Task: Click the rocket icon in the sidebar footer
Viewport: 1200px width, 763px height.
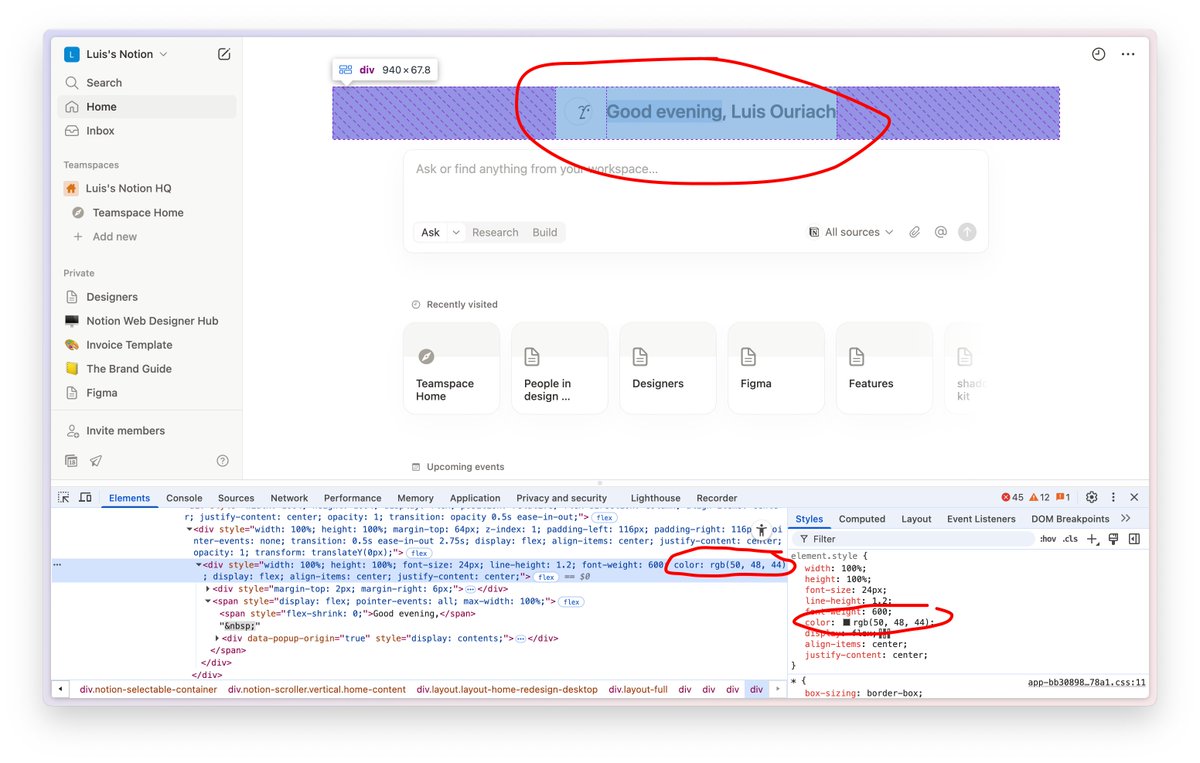Action: [96, 461]
